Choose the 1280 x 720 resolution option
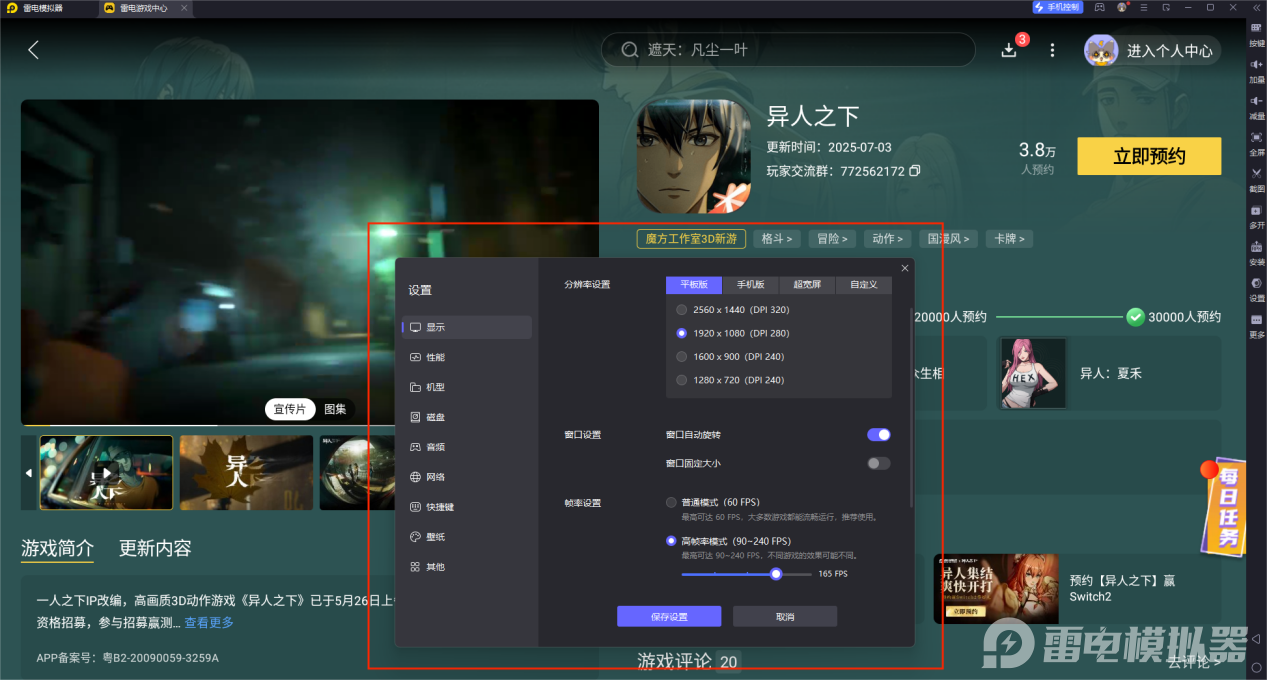 coord(730,380)
